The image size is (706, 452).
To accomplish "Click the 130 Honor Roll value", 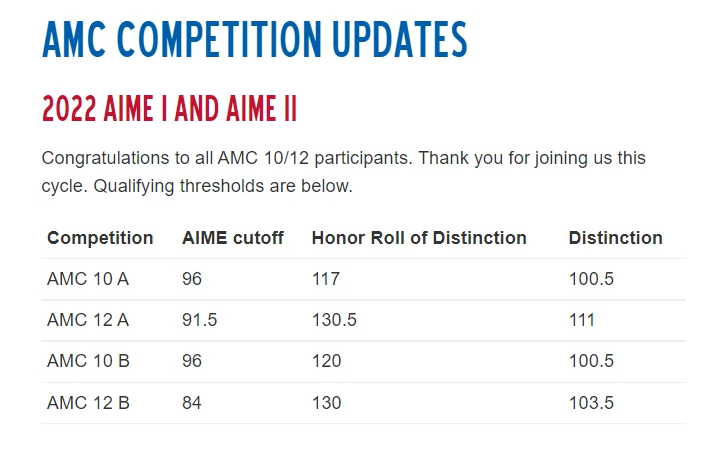I will (327, 403).
